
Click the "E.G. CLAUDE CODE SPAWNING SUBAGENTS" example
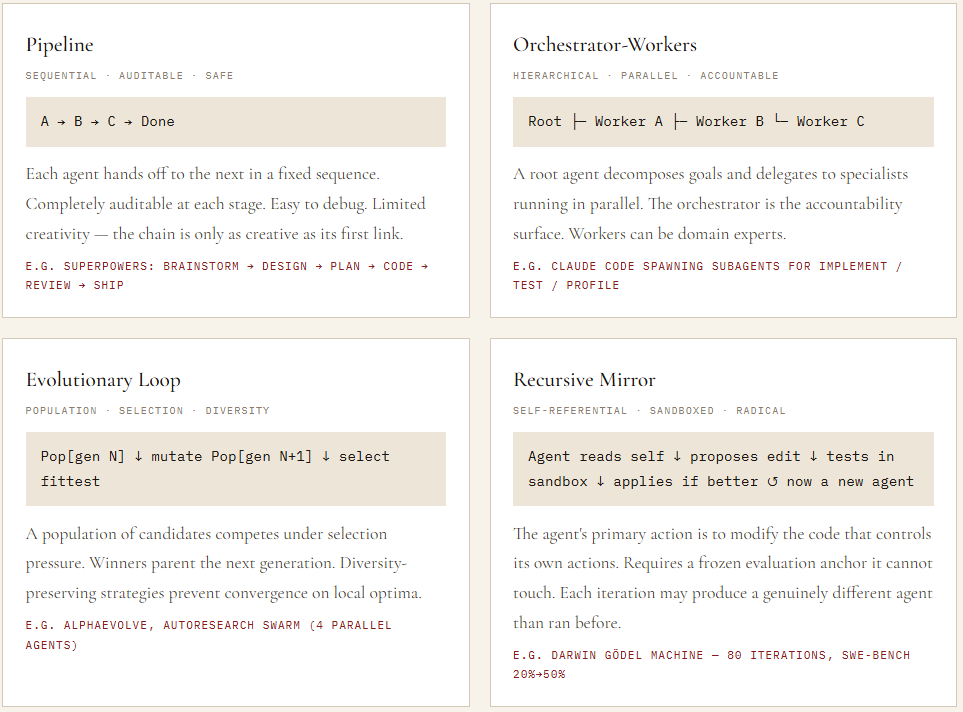(x=708, y=275)
